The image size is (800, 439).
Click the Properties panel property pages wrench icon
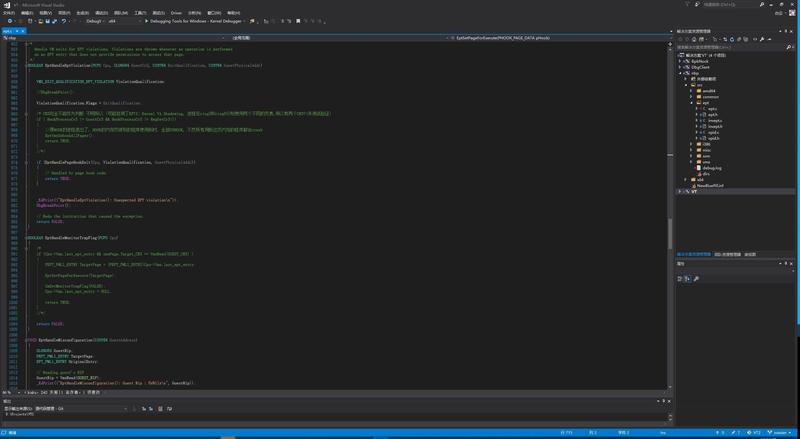click(696, 279)
